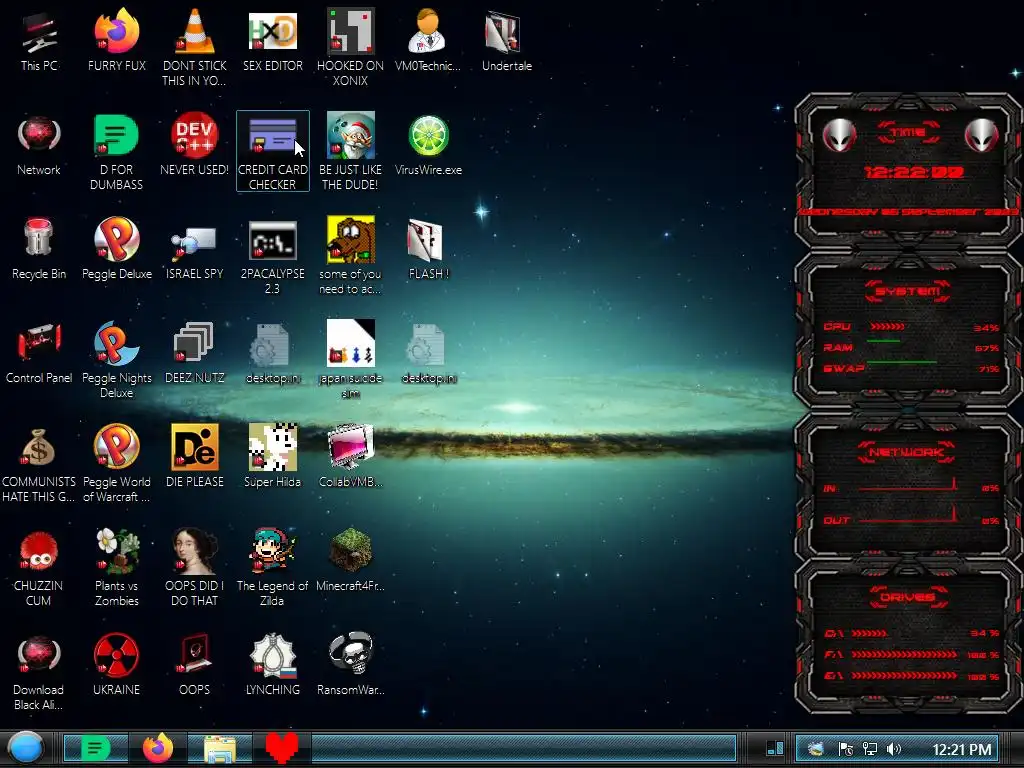
Task: Click the widget digital clock readout
Action: click(912, 172)
